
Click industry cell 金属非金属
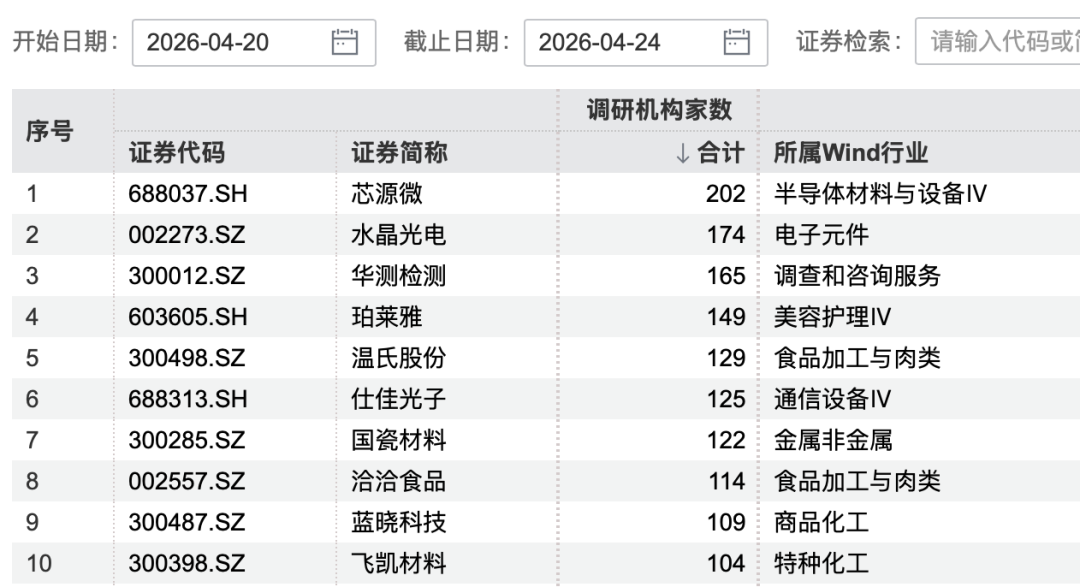pos(833,440)
